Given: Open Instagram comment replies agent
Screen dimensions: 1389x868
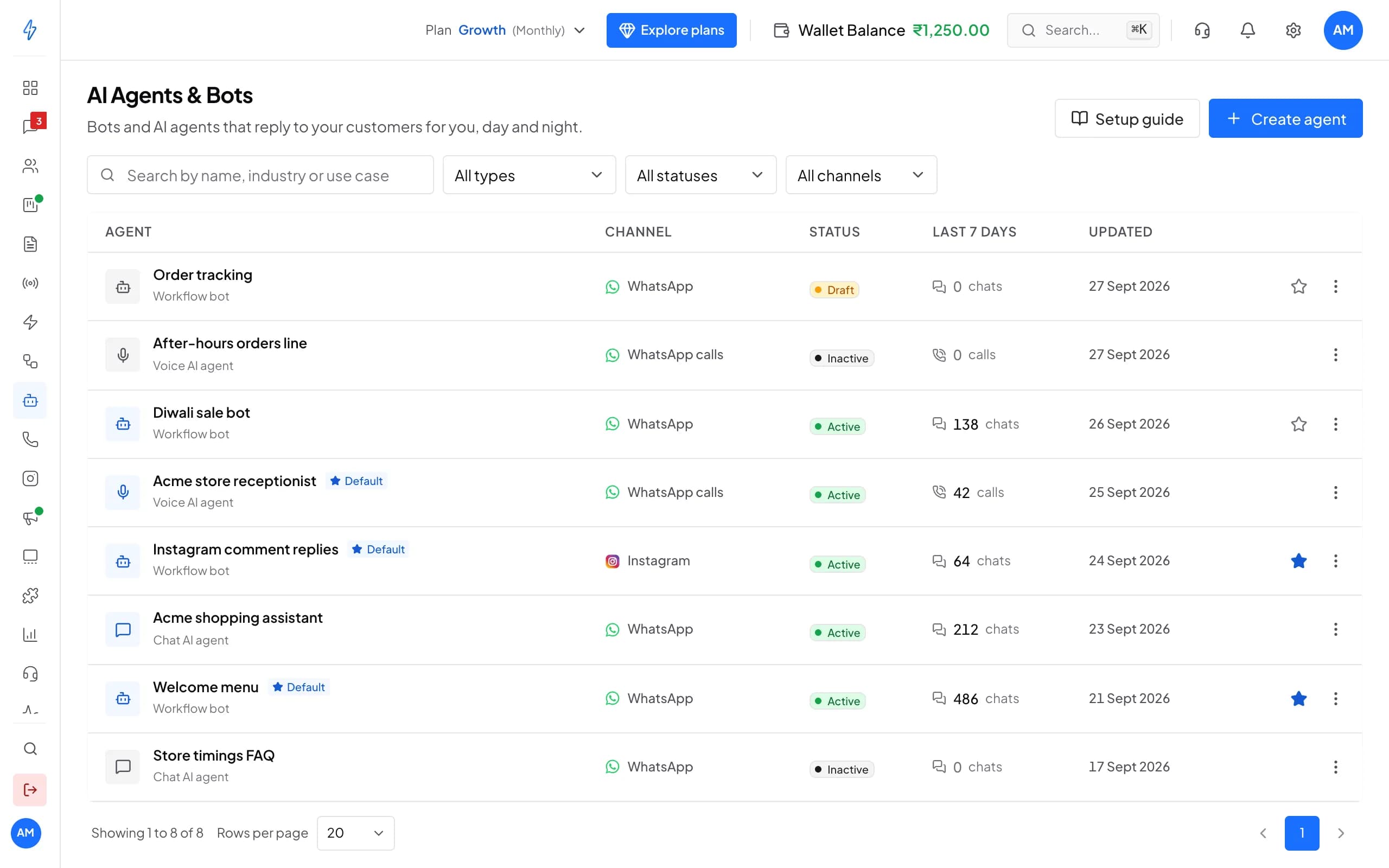Looking at the screenshot, I should tap(246, 550).
